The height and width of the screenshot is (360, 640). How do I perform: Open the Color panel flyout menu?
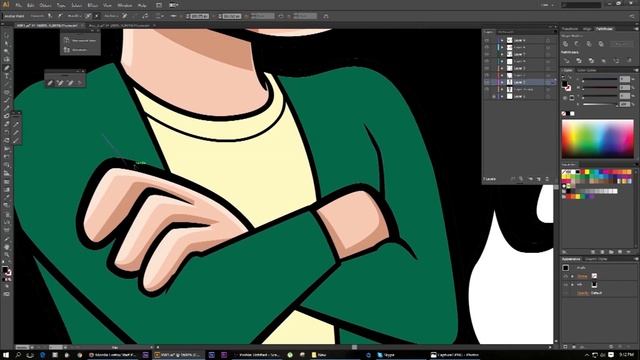tap(636, 70)
